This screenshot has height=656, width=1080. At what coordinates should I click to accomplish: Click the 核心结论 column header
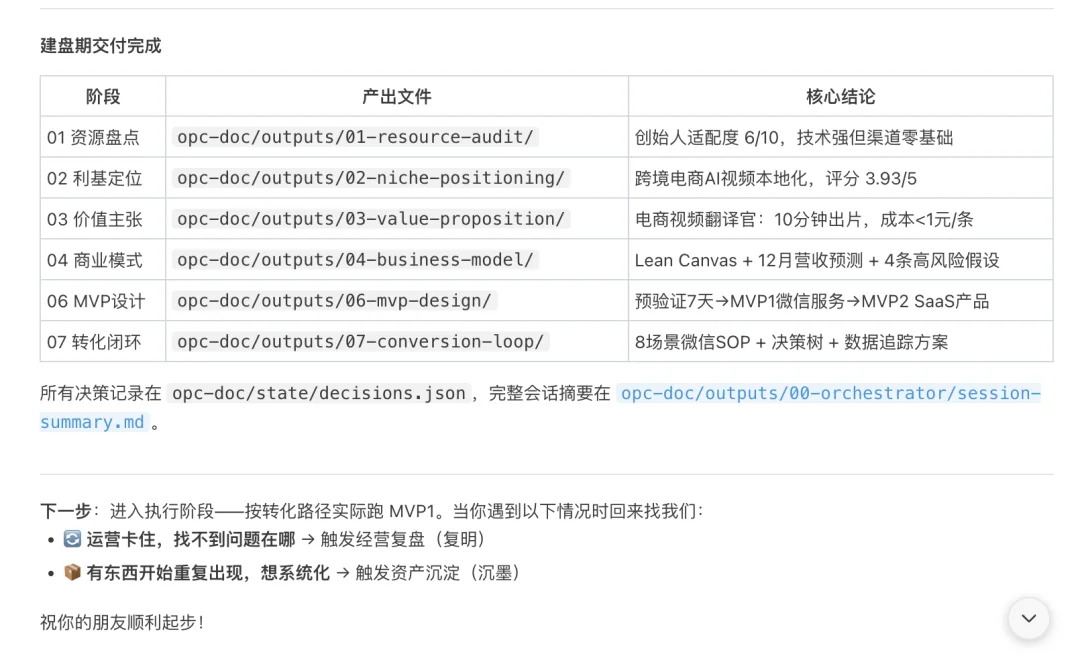pyautogui.click(x=840, y=96)
